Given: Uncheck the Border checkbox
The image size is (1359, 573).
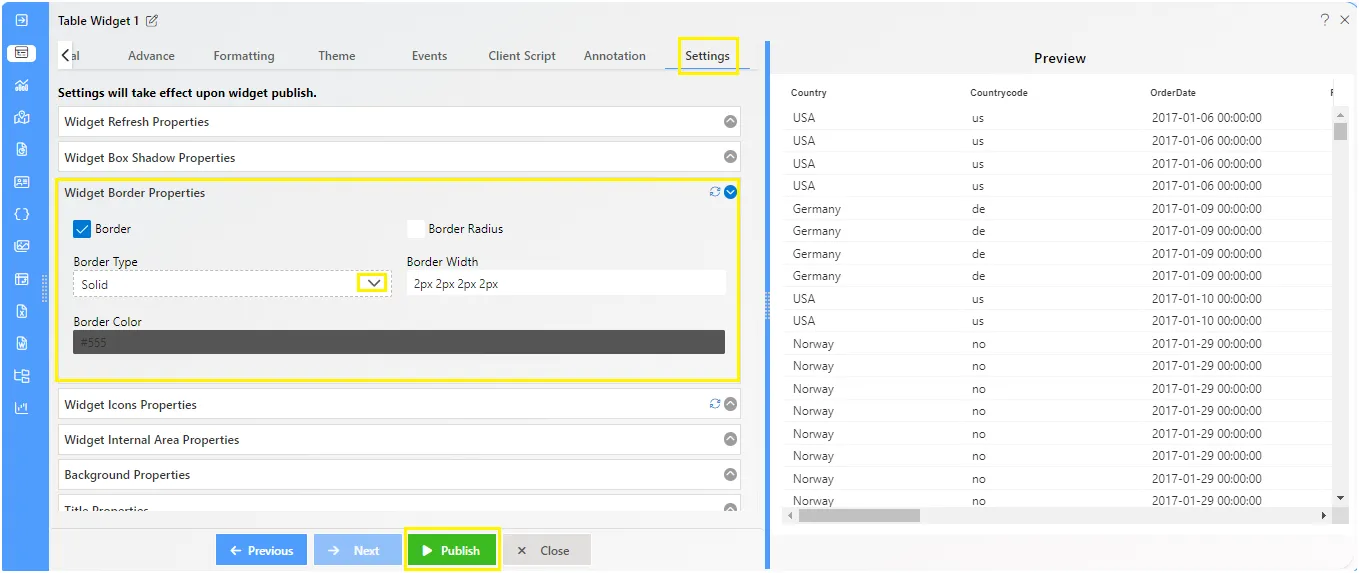Looking at the screenshot, I should [82, 229].
